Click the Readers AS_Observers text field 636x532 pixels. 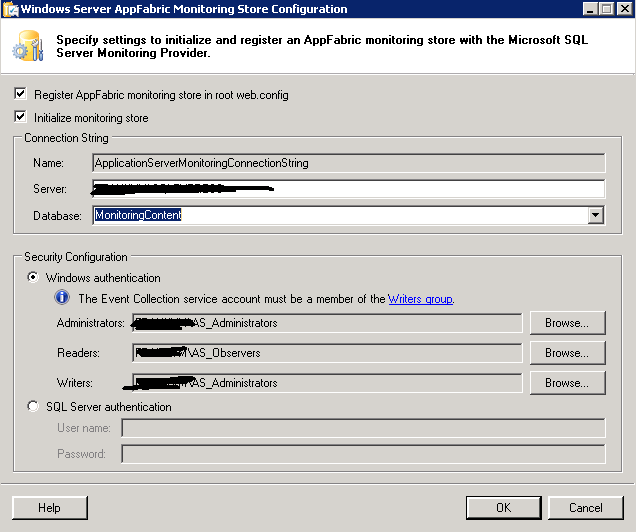(327, 353)
